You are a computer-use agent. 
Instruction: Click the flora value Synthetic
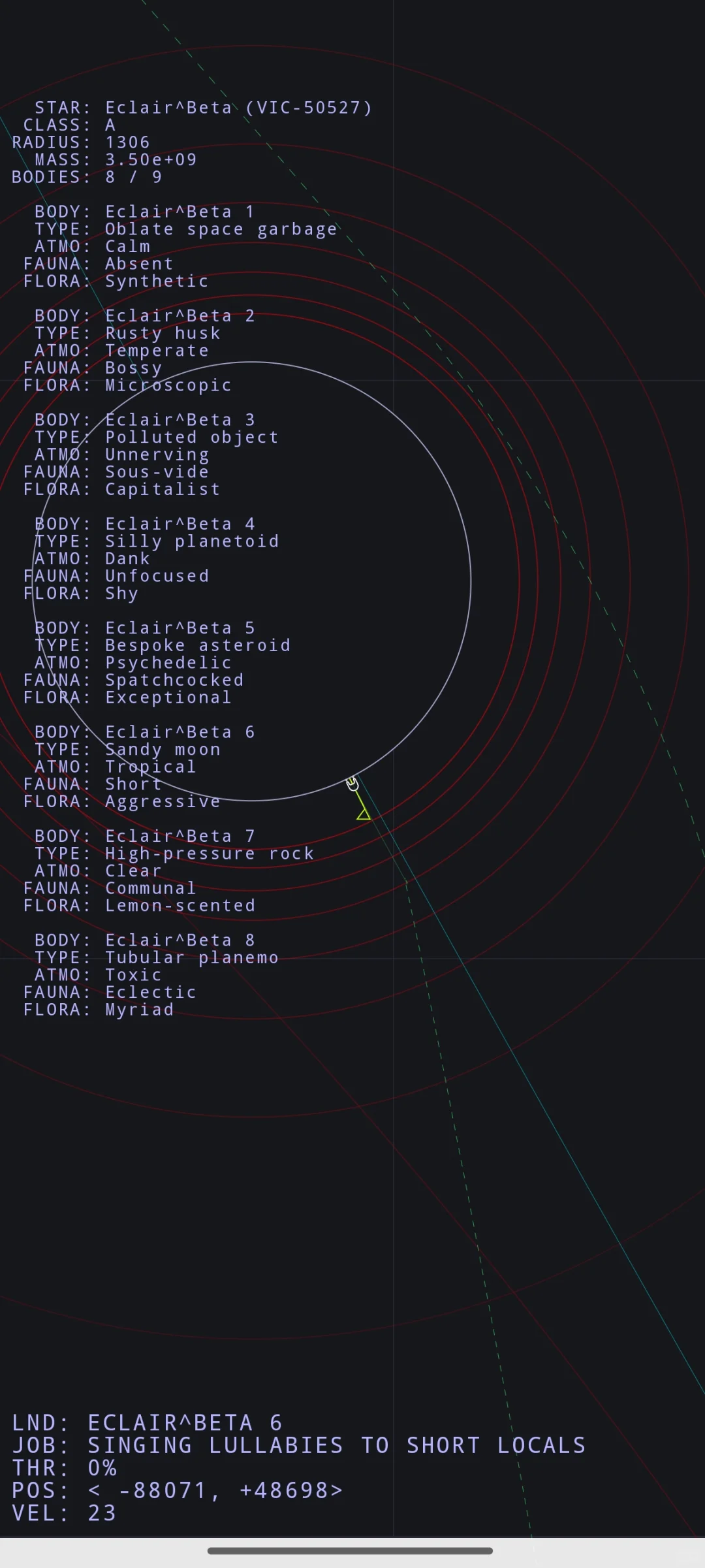click(x=157, y=281)
